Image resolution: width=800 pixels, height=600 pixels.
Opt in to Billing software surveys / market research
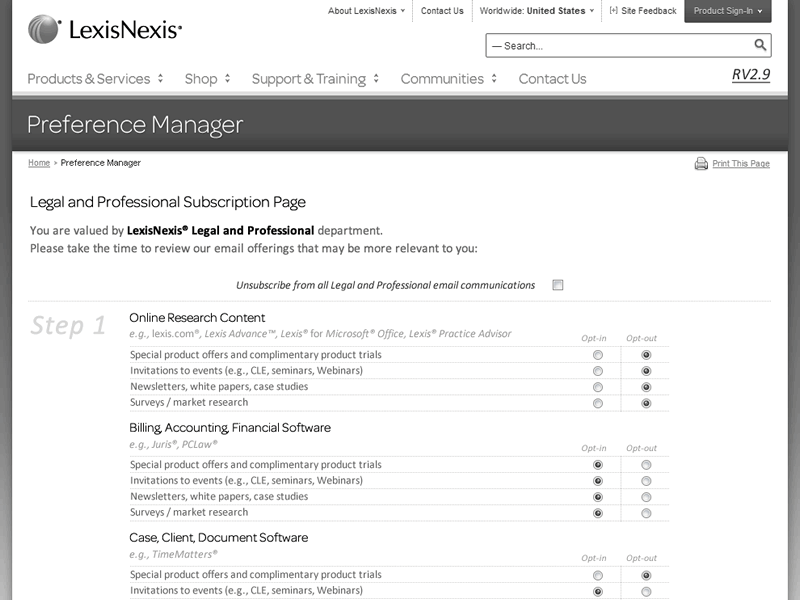(x=597, y=513)
